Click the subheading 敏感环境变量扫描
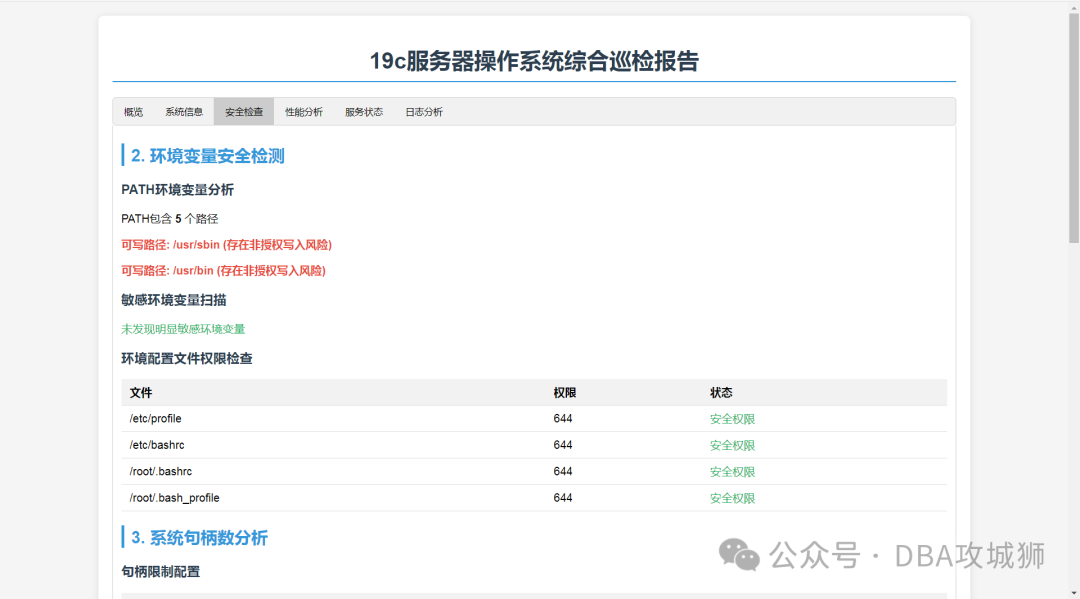The height and width of the screenshot is (599, 1080). point(174,300)
